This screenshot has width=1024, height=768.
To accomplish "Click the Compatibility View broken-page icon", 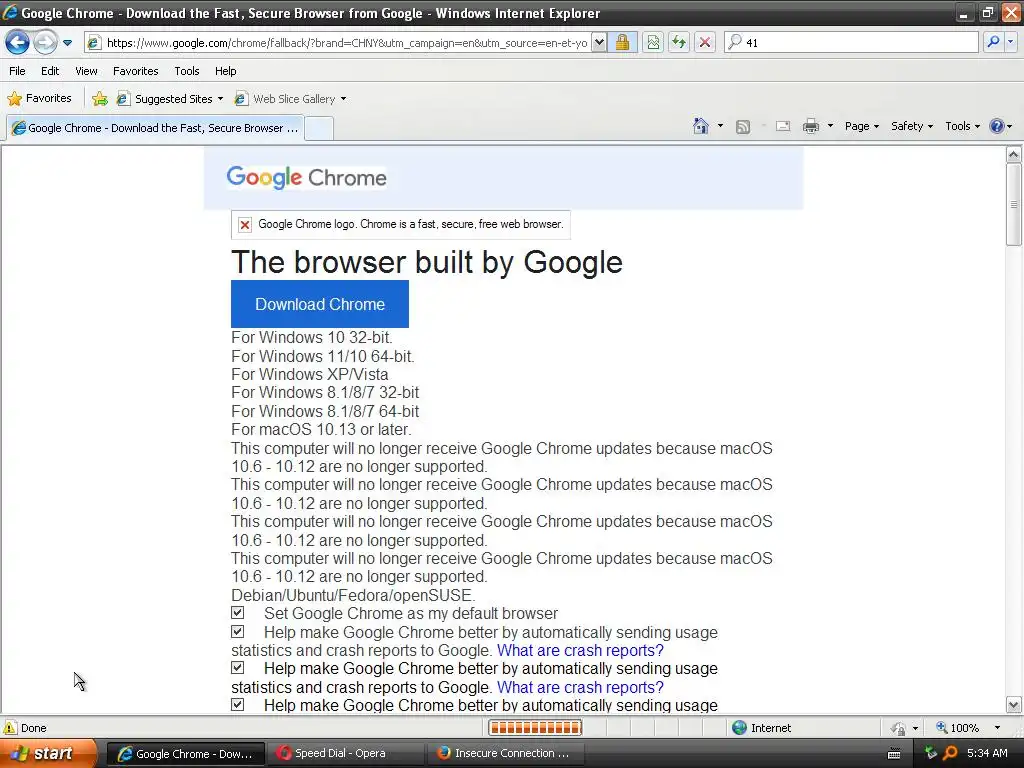I will click(x=653, y=43).
